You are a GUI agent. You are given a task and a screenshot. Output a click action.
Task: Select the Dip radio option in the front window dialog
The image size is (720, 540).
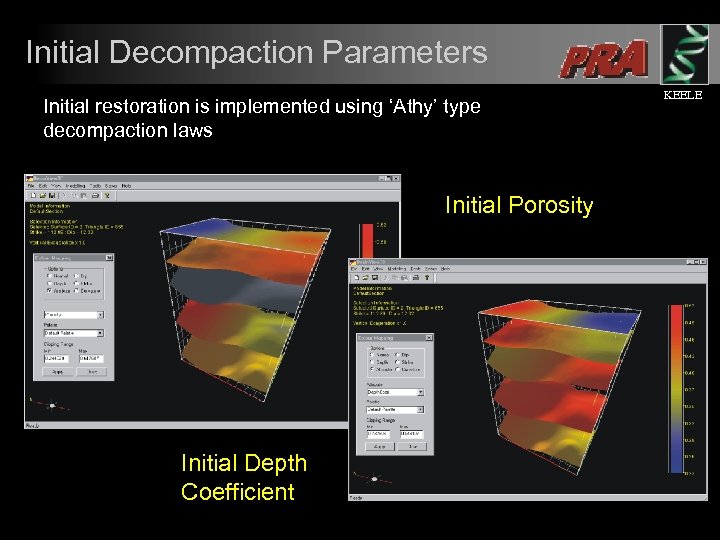(397, 354)
